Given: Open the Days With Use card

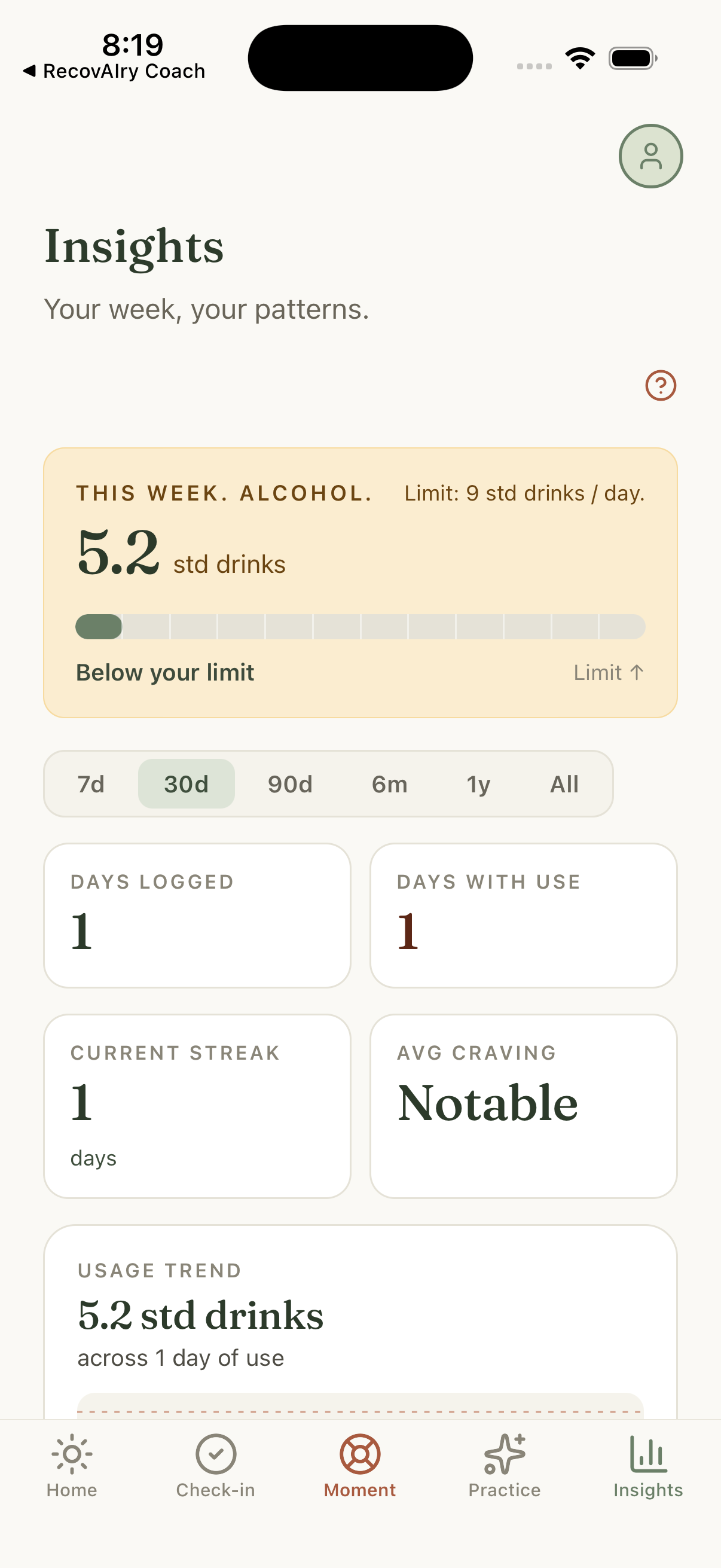Looking at the screenshot, I should click(x=523, y=916).
